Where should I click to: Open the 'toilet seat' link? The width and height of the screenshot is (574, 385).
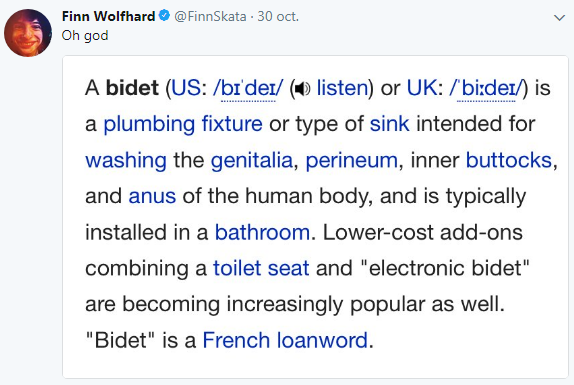[261, 268]
